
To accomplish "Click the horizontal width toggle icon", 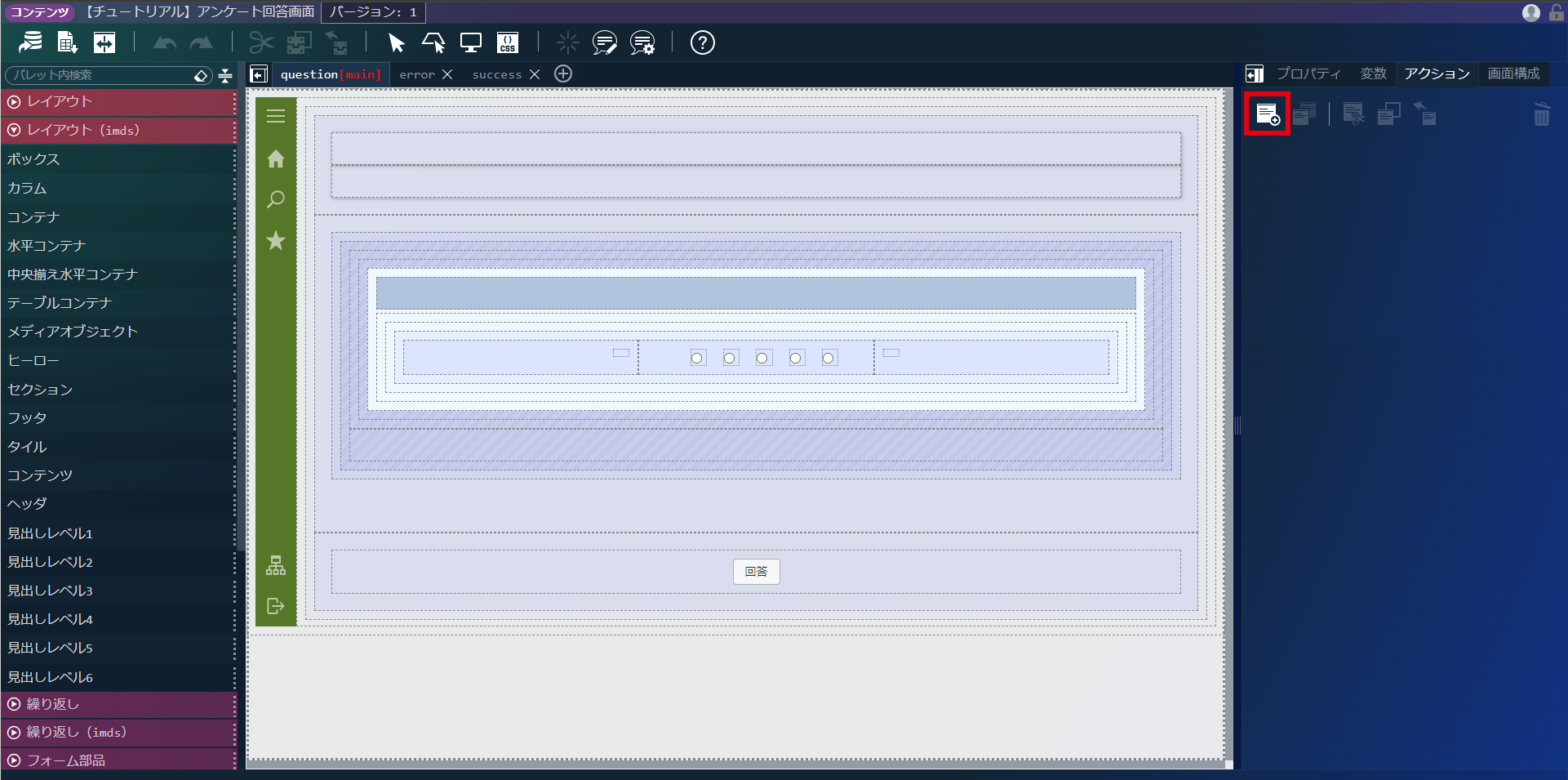I will (x=104, y=42).
